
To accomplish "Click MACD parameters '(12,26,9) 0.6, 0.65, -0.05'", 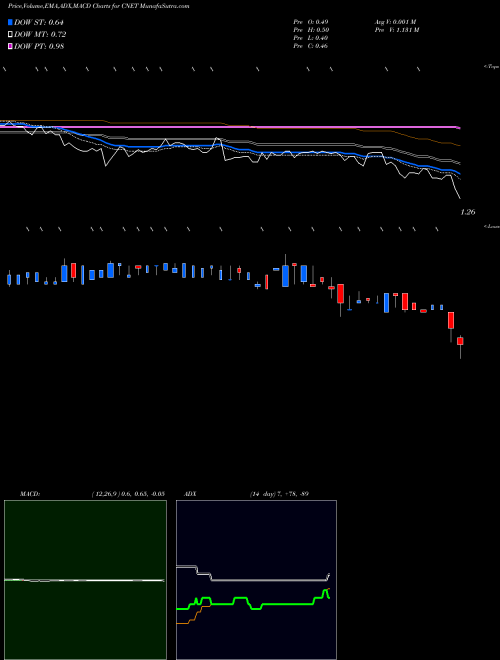I will (x=128, y=494).
